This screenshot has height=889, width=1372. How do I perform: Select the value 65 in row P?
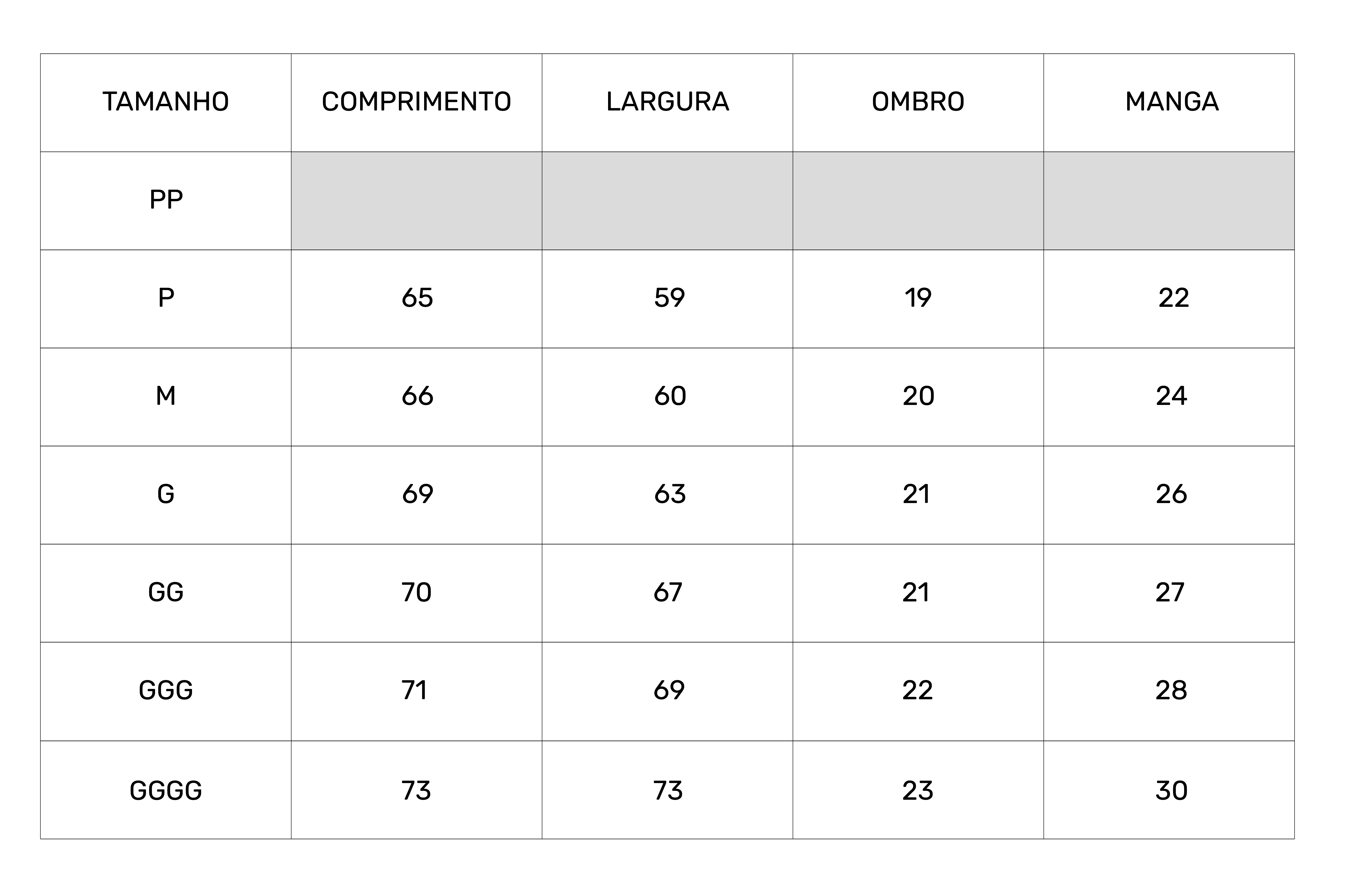pyautogui.click(x=417, y=298)
